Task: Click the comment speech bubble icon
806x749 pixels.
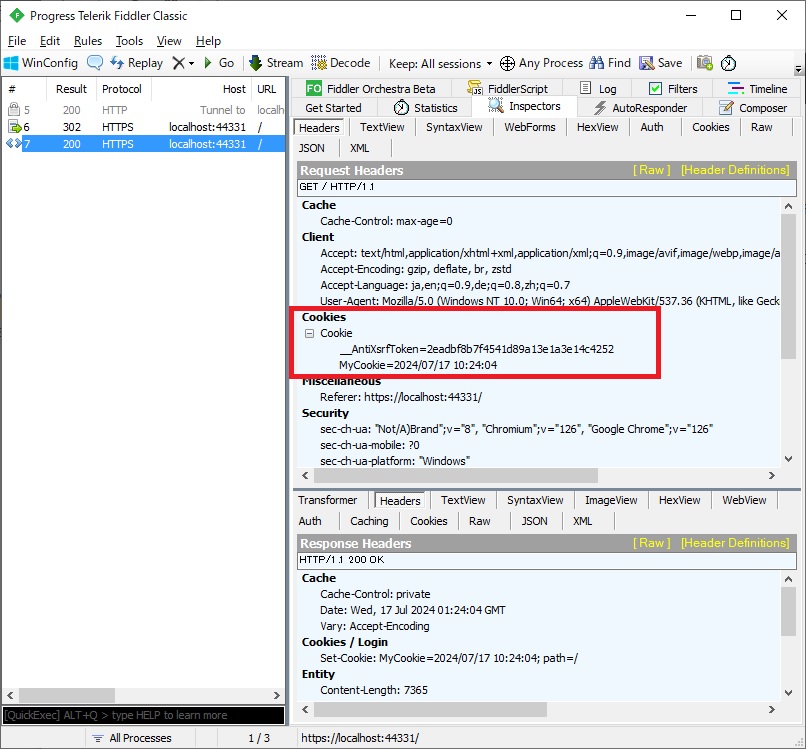Action: (x=95, y=63)
